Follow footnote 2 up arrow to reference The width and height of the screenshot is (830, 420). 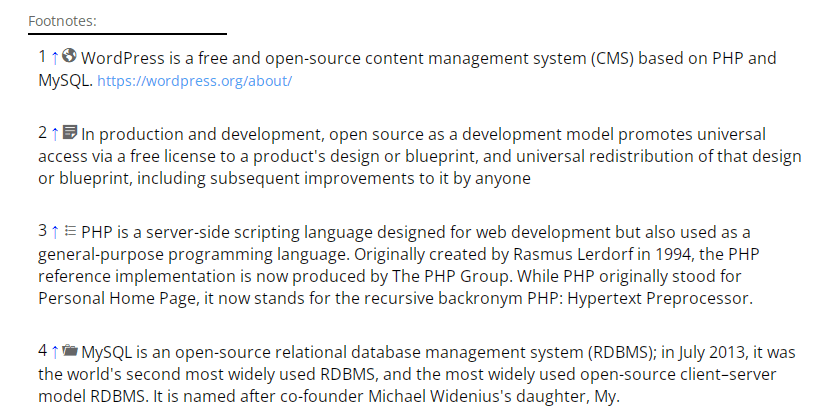click(55, 134)
